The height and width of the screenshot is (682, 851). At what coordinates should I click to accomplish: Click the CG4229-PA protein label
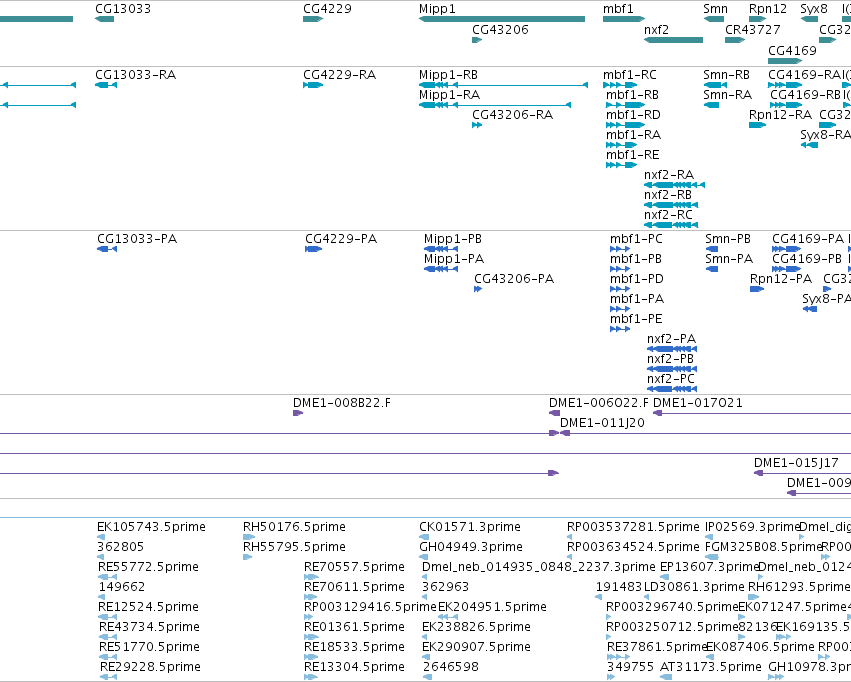click(x=341, y=239)
